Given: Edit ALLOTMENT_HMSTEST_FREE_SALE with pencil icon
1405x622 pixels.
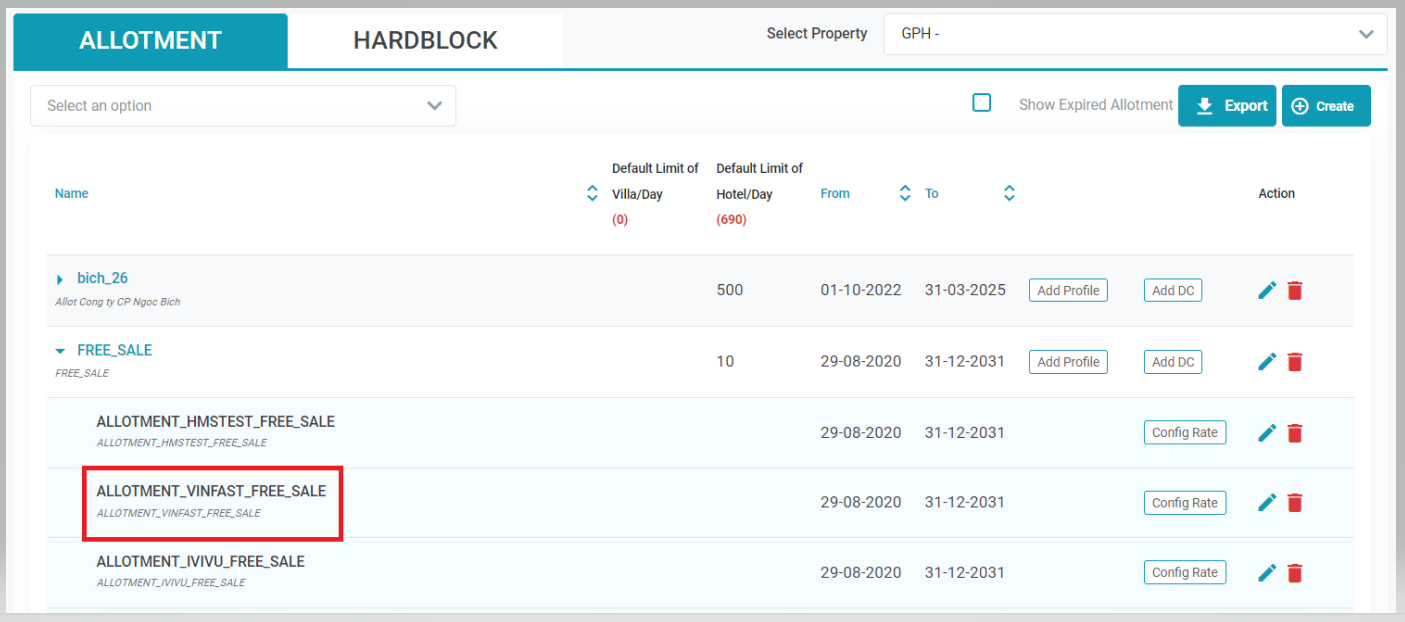Looking at the screenshot, I should click(x=1267, y=433).
